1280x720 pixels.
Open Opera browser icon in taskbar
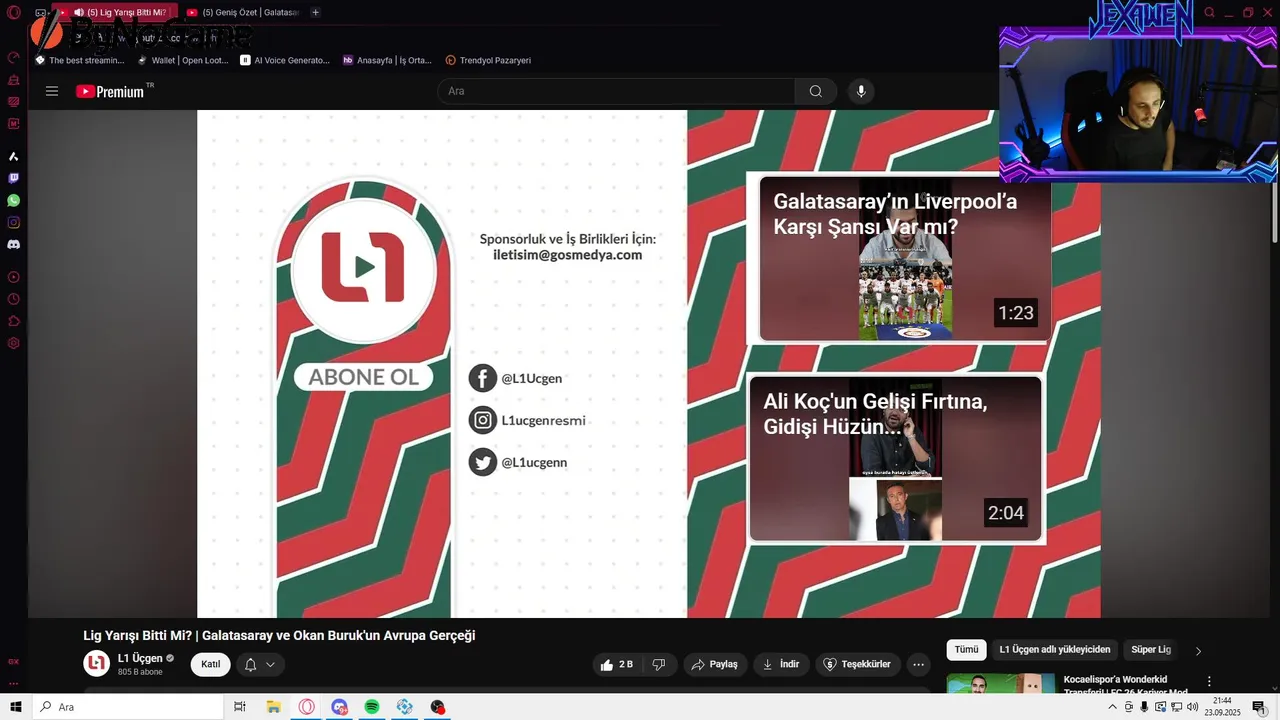(306, 707)
